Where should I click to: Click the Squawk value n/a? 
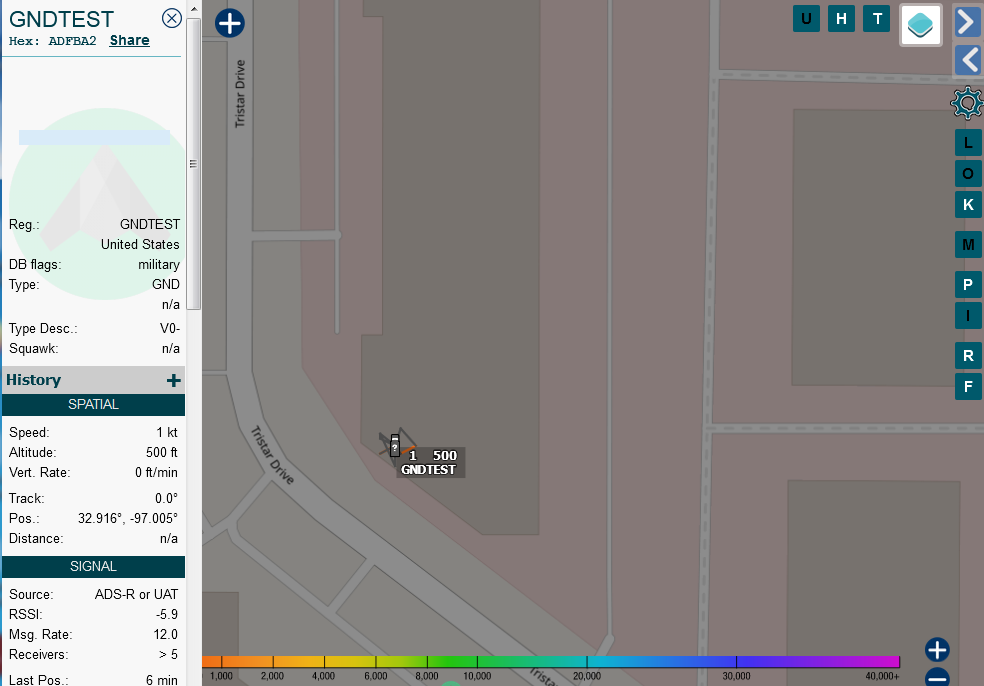coord(171,349)
